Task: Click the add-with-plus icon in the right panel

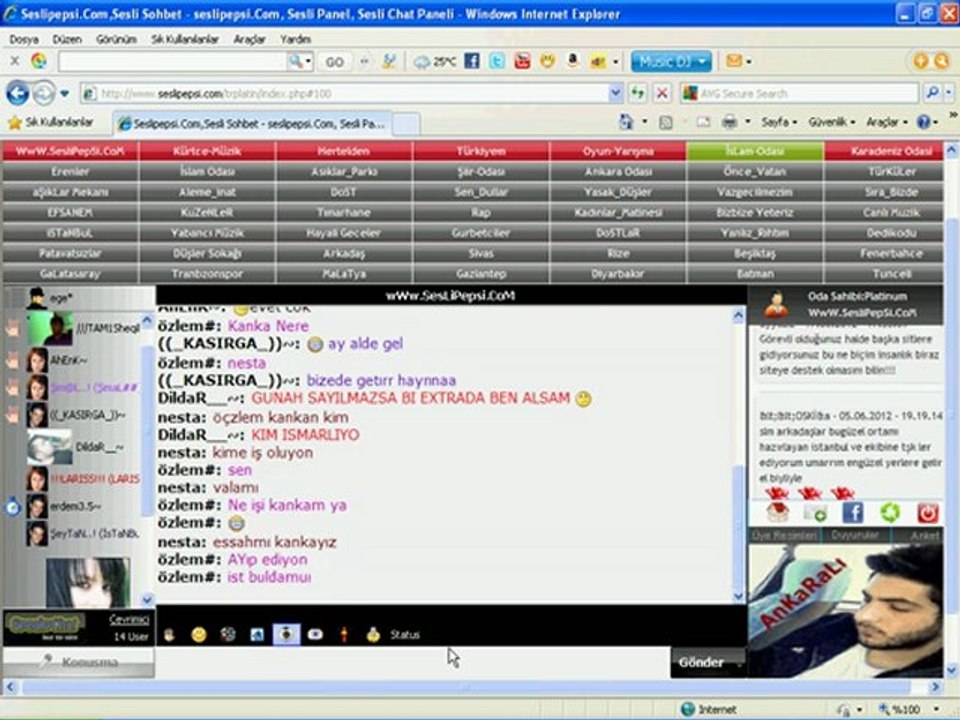Action: (x=815, y=512)
